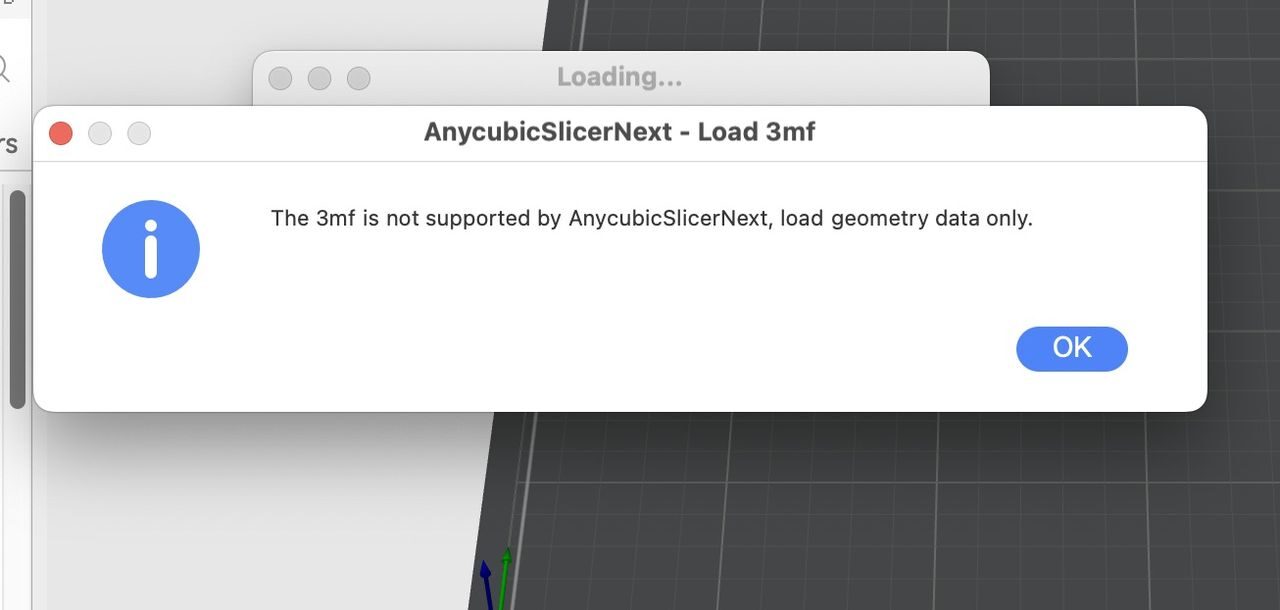Screen dimensions: 1280x610
Task: Close the Load 3mf dialog with the red button
Action: click(61, 133)
